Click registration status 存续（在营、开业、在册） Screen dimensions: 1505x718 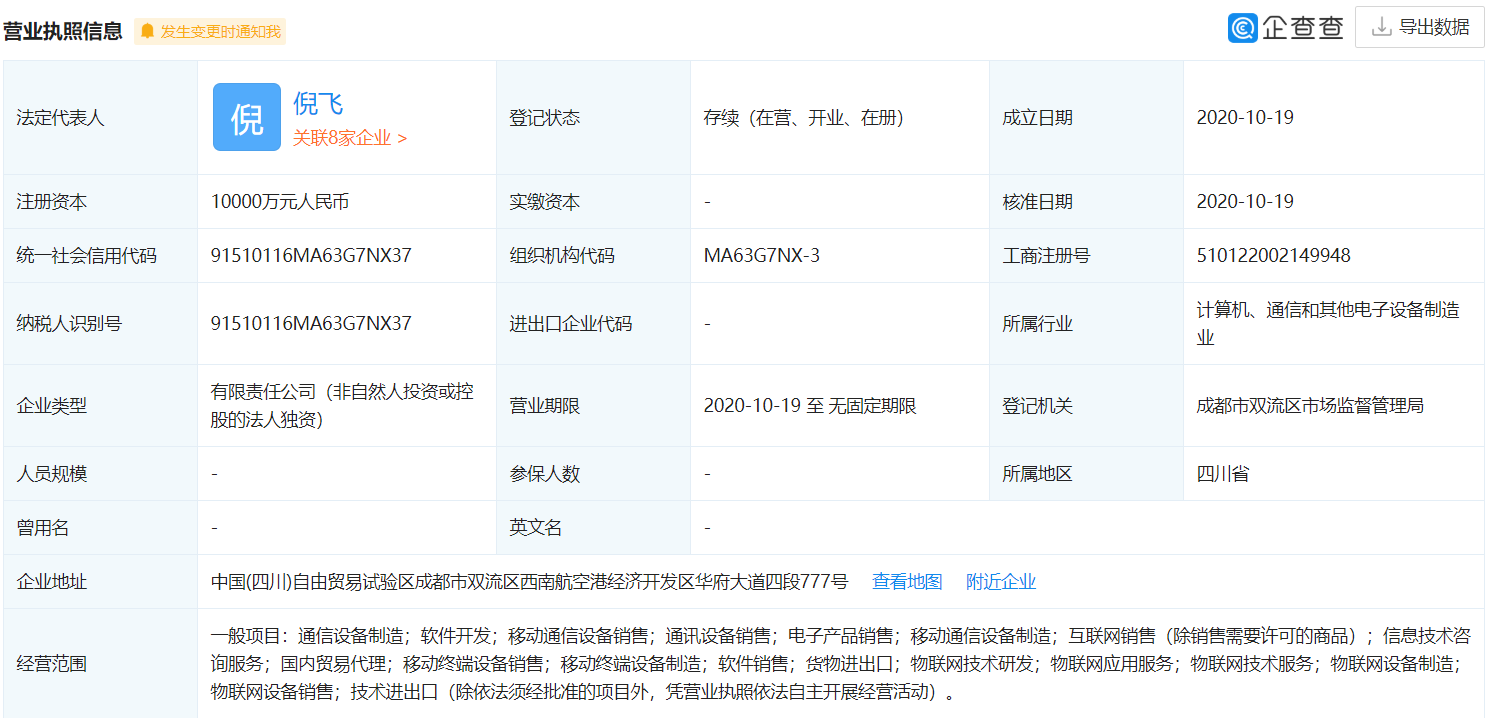click(804, 118)
